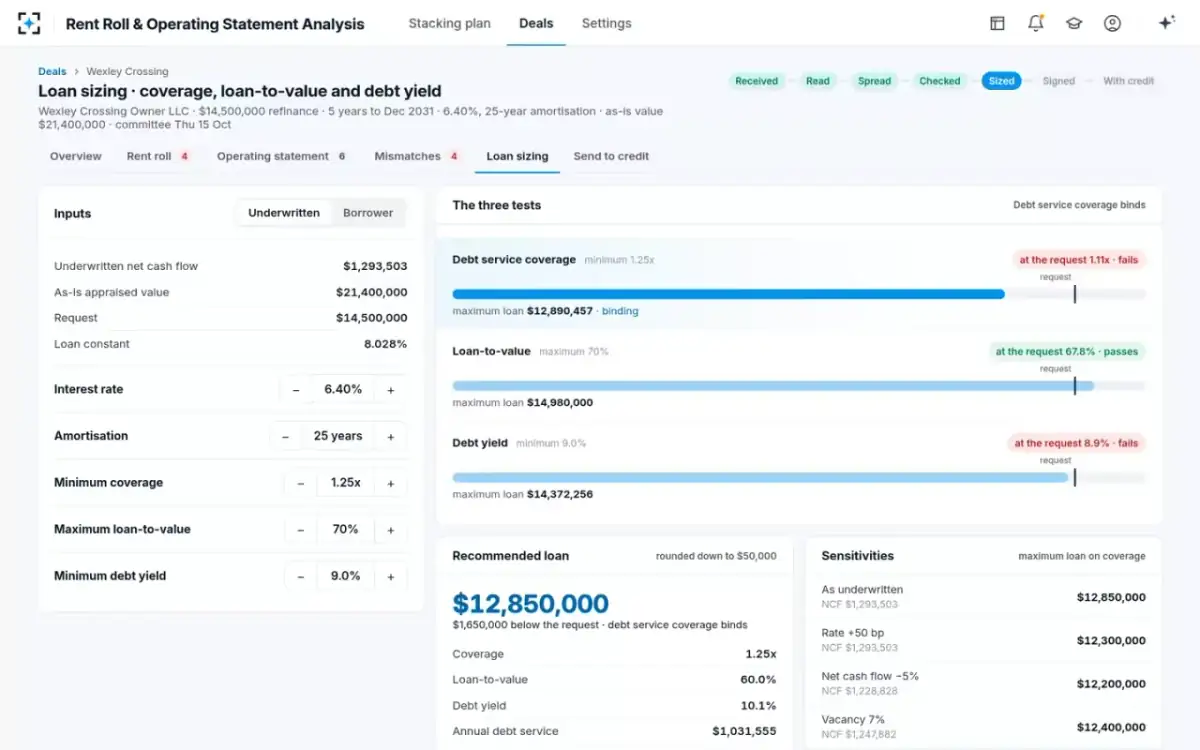This screenshot has width=1200, height=750.
Task: Click the Debt yield progress bar
Action: [x=799, y=478]
